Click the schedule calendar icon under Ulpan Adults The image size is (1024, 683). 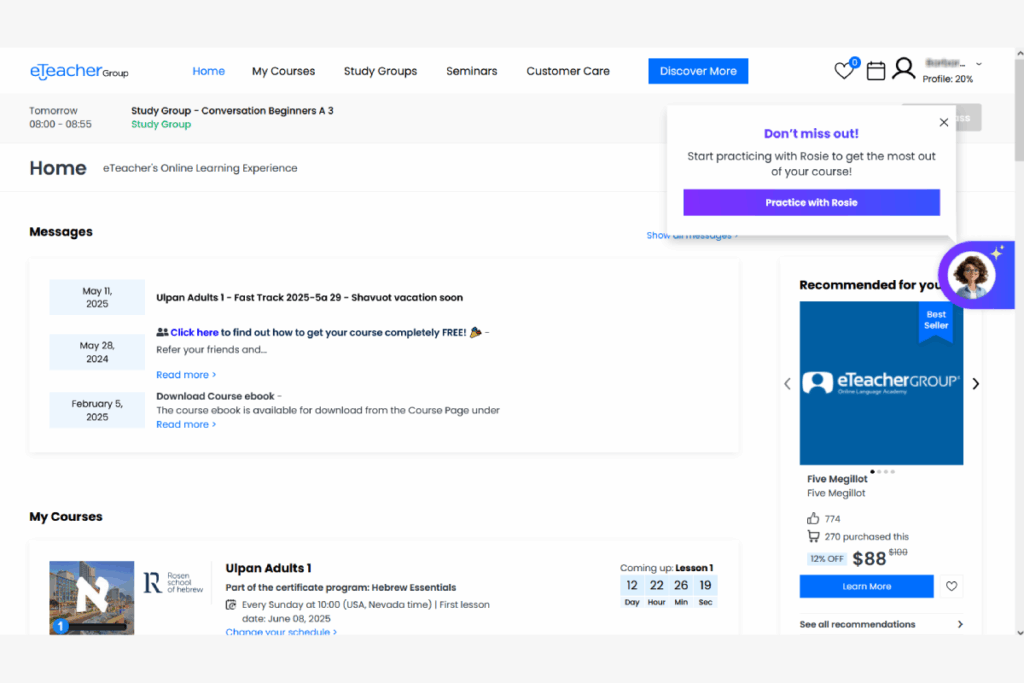click(231, 605)
